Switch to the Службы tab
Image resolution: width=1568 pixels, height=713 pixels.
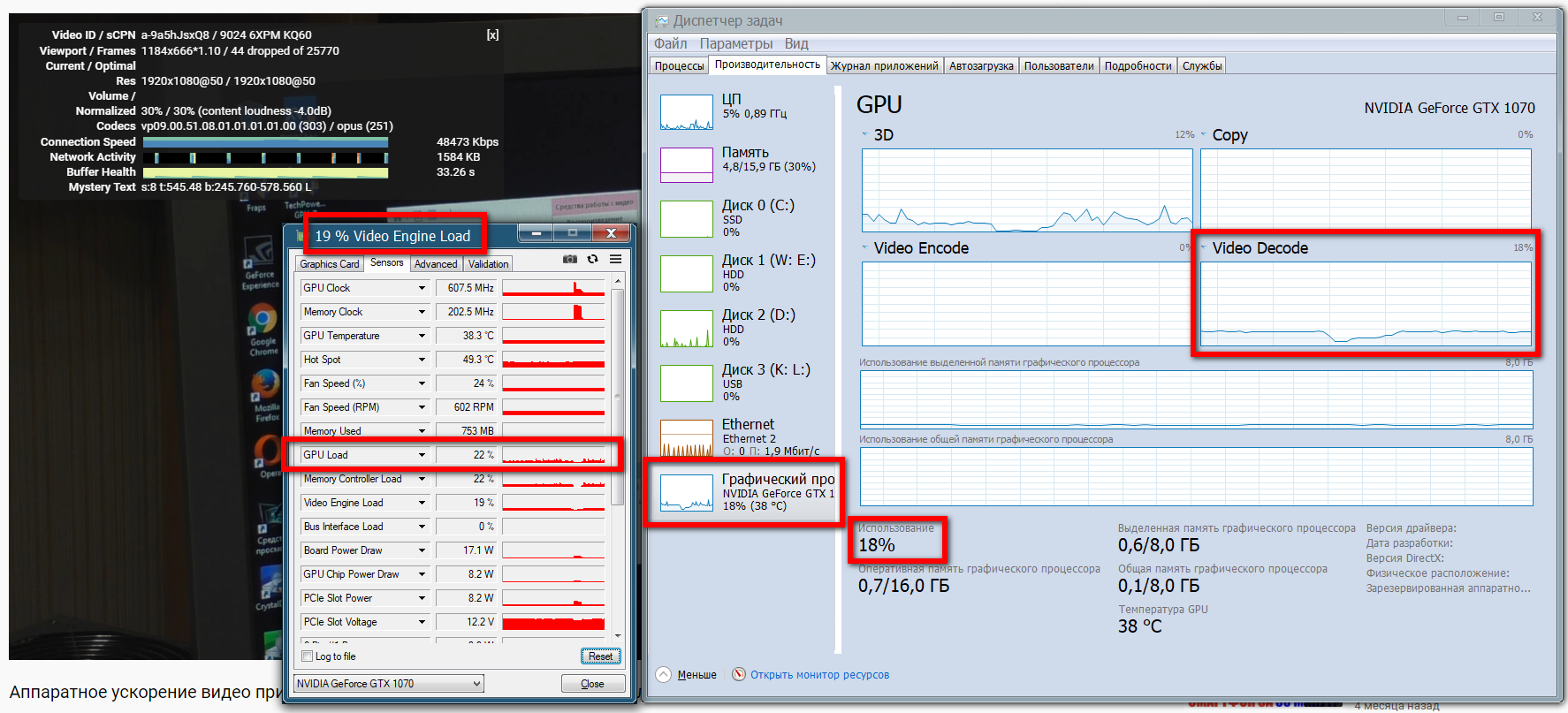coord(1202,65)
